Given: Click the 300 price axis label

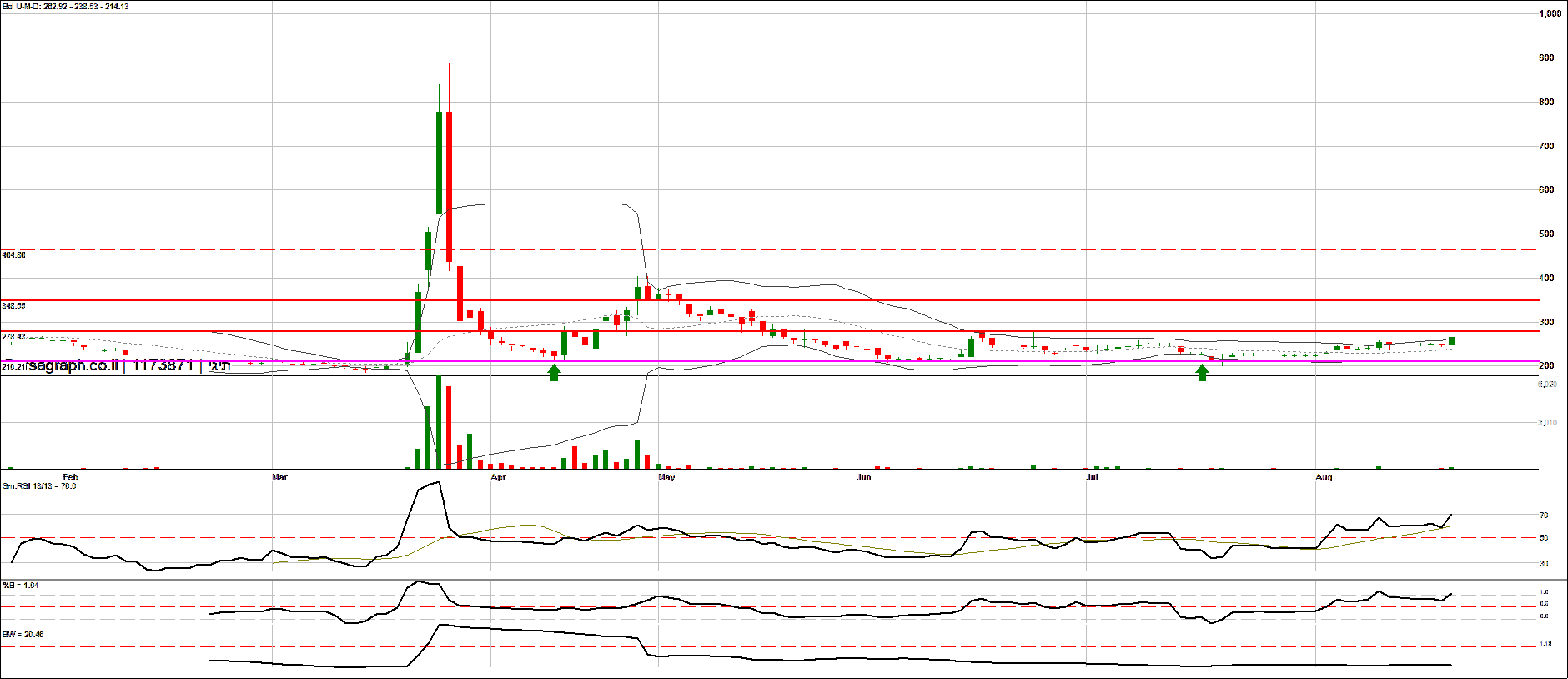Looking at the screenshot, I should [x=1546, y=322].
